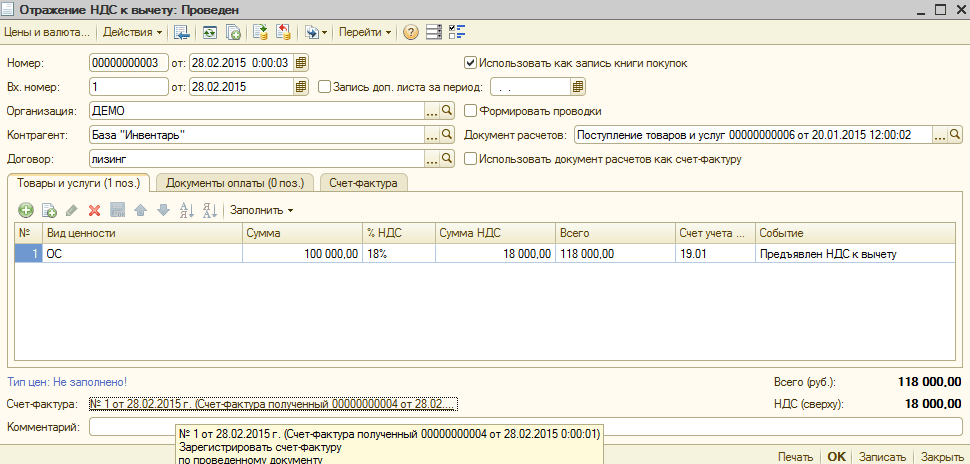970x464 pixels.
Task: Uncheck Использовать как запись книги покупок
Action: tap(471, 62)
